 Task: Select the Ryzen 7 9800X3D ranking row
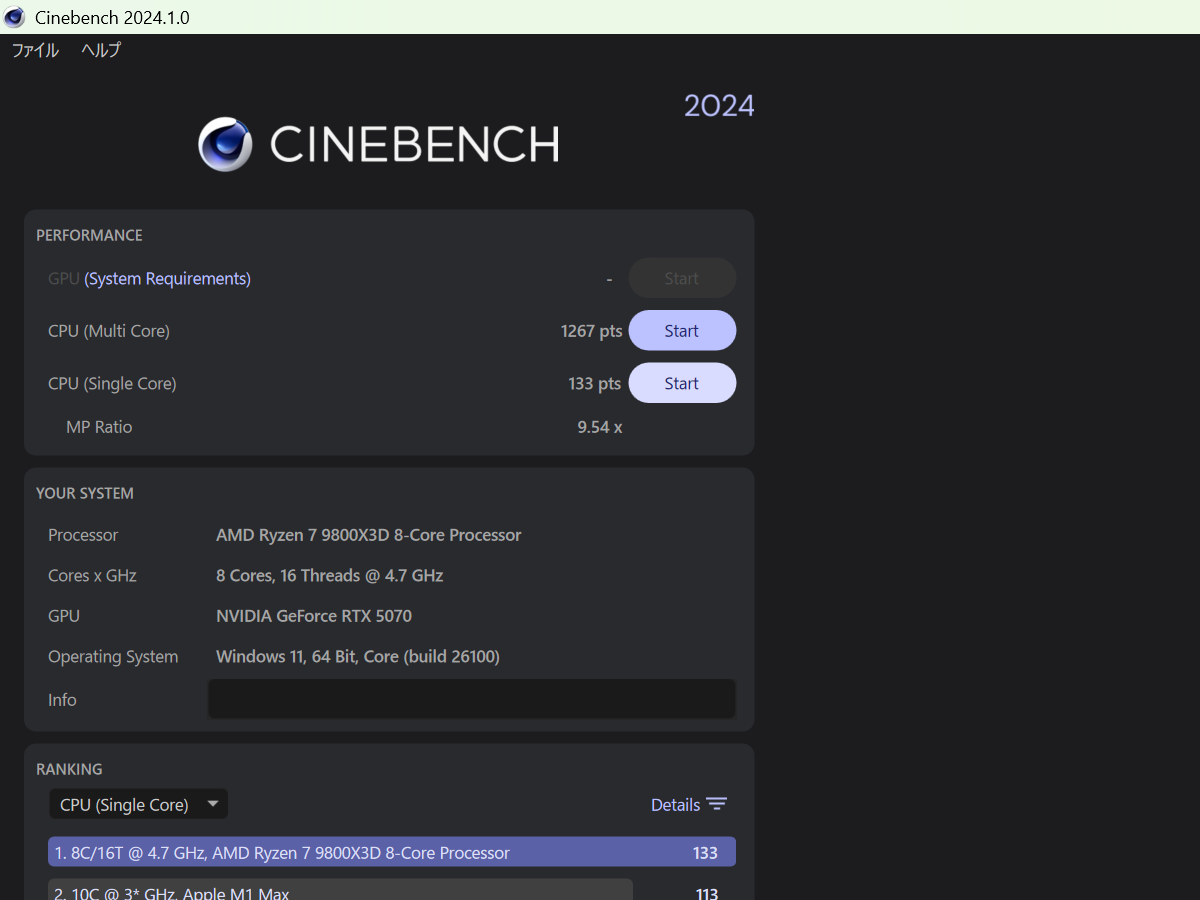[392, 853]
